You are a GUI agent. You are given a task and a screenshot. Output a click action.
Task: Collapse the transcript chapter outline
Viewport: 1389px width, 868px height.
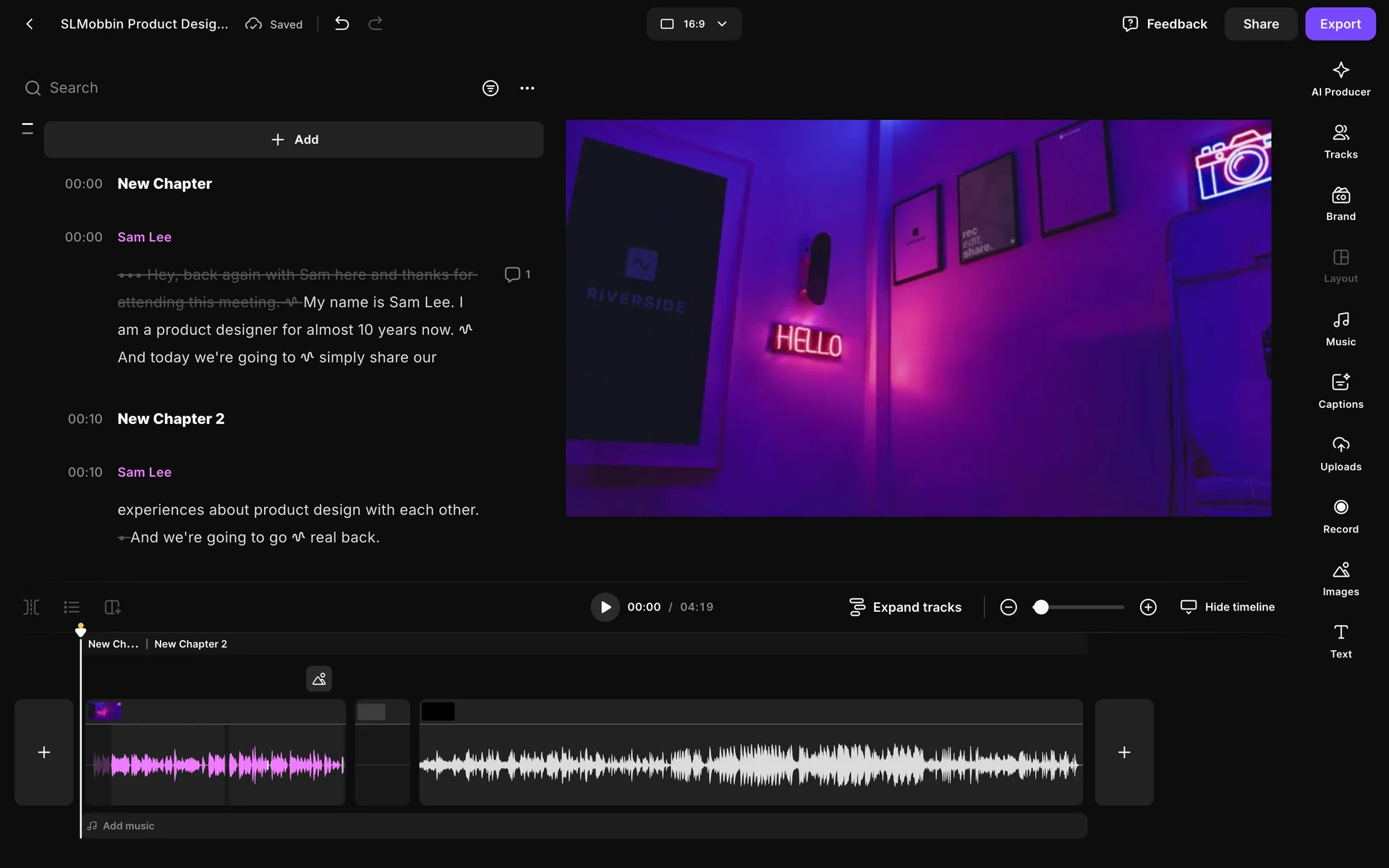(x=27, y=129)
